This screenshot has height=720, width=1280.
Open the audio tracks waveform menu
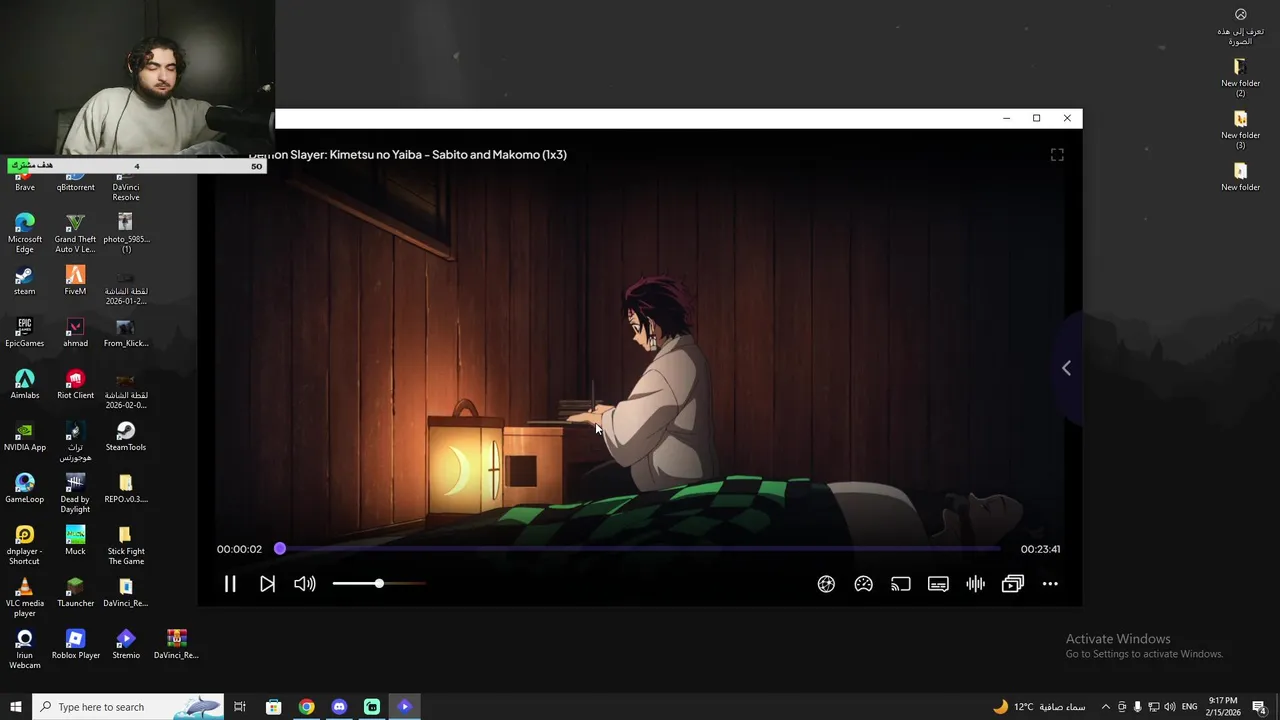[976, 584]
